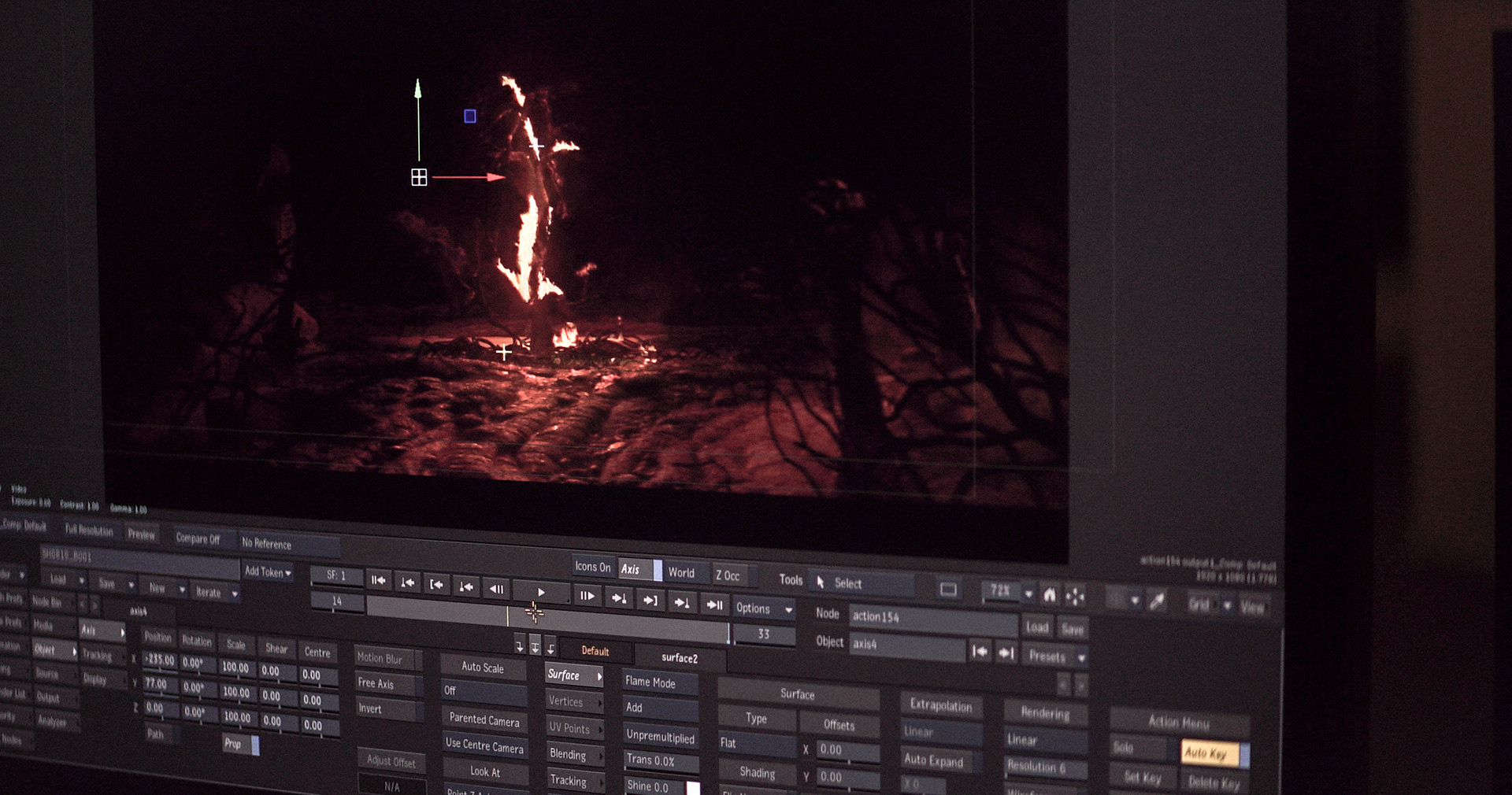Click the Trans 0.0% slider field
This screenshot has width=1512, height=795.
tap(661, 761)
